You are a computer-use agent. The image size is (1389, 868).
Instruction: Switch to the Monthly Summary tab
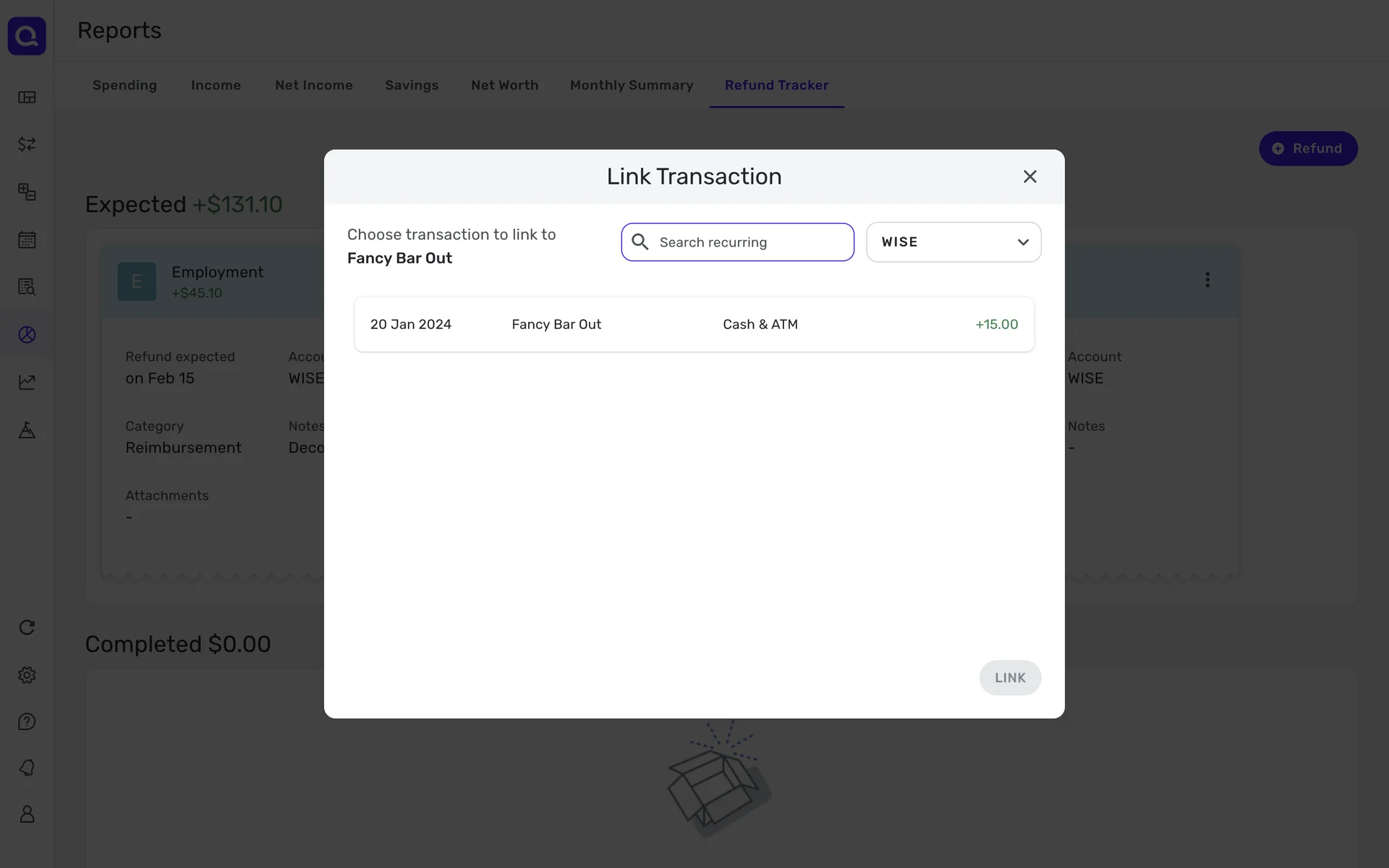pos(631,85)
